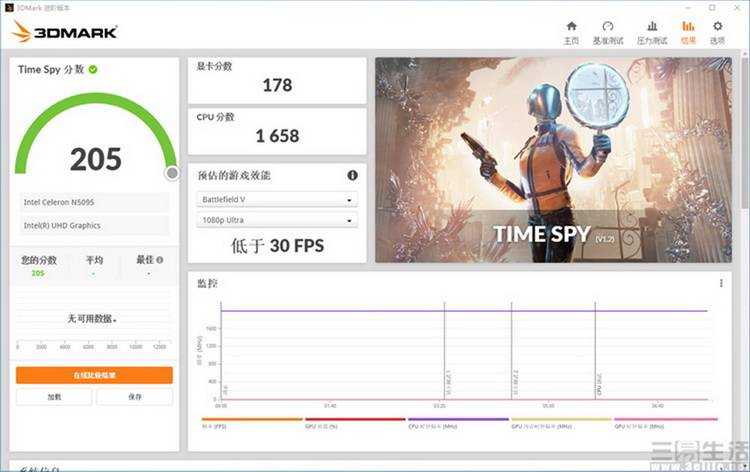Click info icon next to Best (最佳)
750x472 pixels.
[x=160, y=260]
